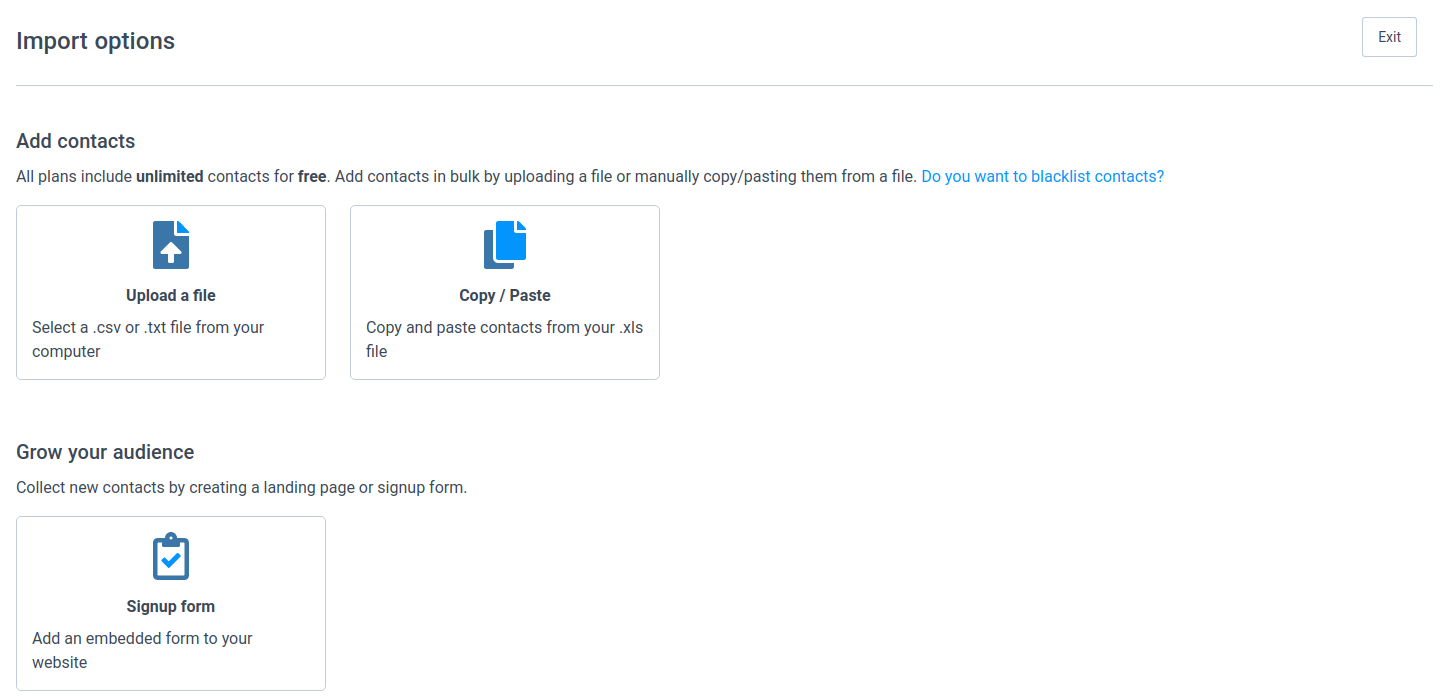
Task: Click "Add an embedded form to your website" text
Action: 142,638
